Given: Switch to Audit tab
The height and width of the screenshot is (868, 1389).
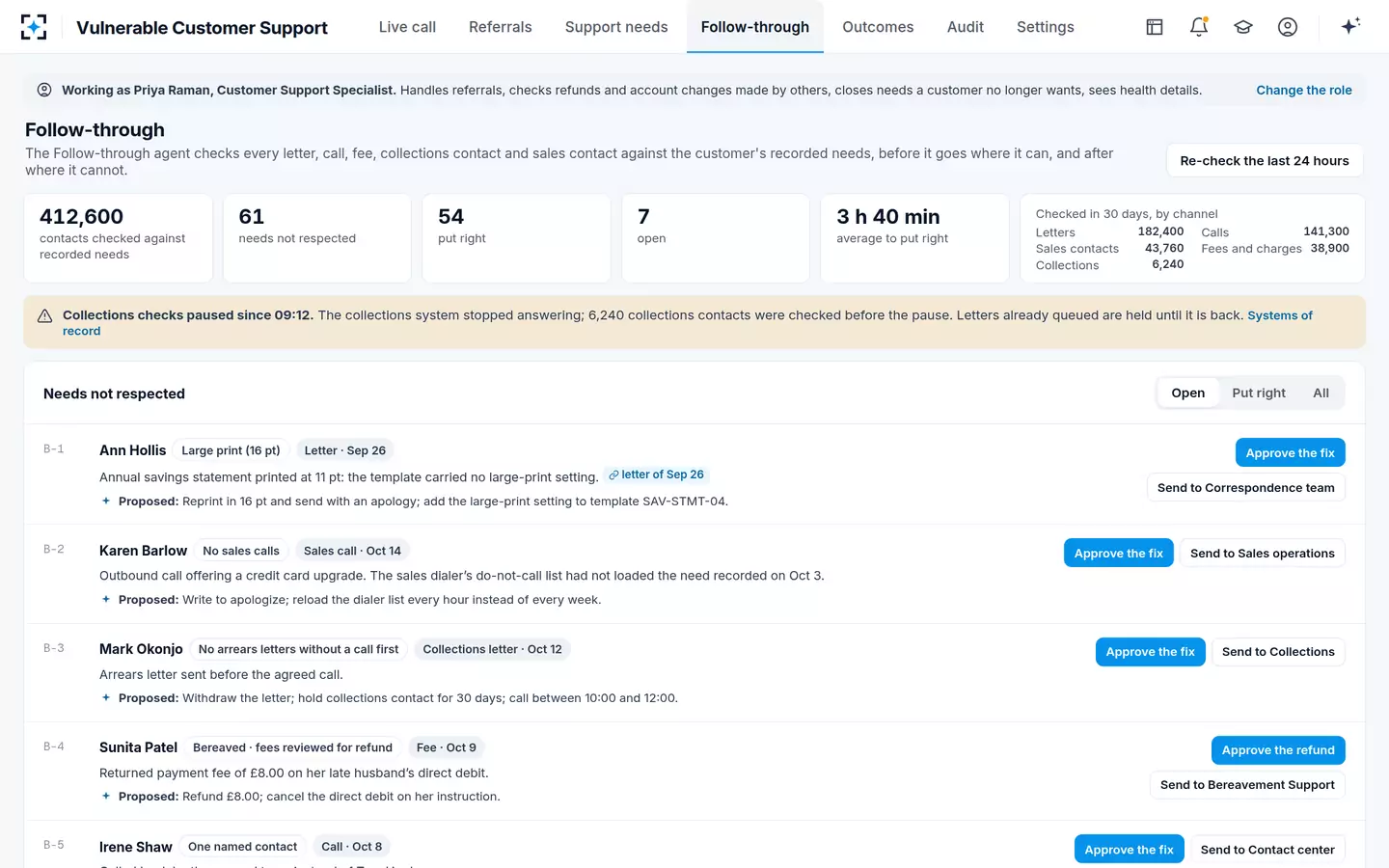Looking at the screenshot, I should point(966,27).
